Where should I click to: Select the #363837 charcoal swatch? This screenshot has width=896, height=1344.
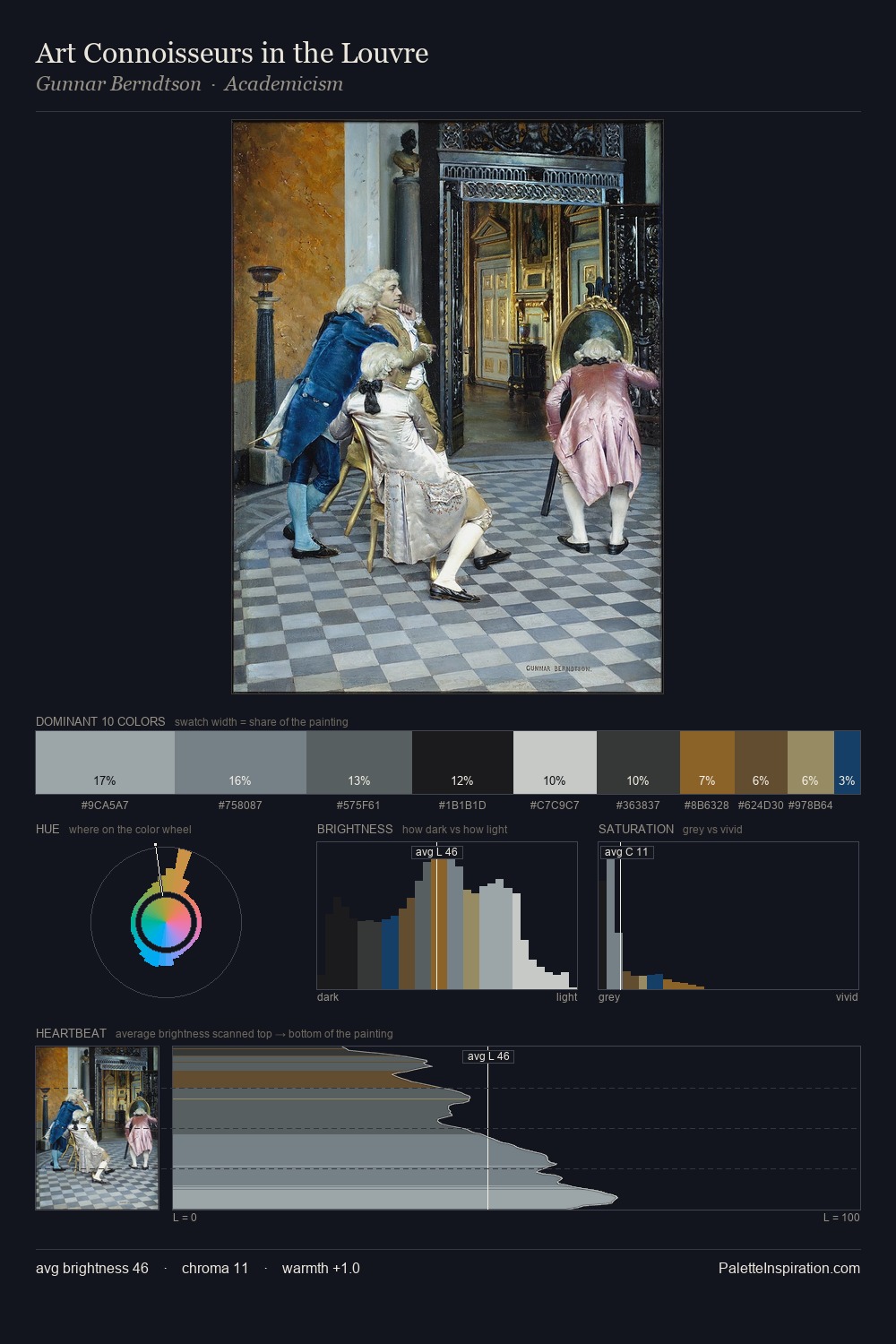pyautogui.click(x=638, y=762)
